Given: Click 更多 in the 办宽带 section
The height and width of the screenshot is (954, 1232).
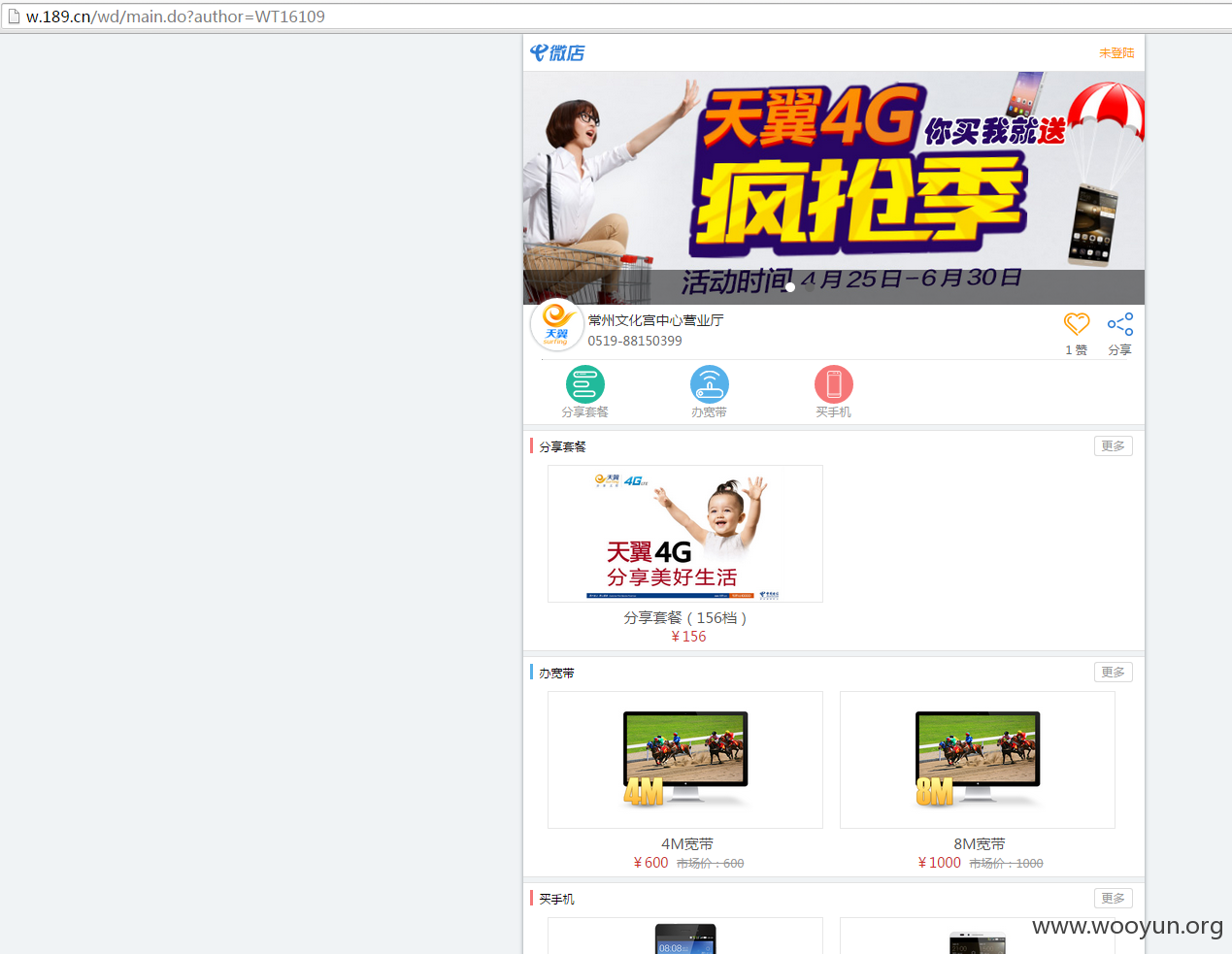Looking at the screenshot, I should (1114, 673).
